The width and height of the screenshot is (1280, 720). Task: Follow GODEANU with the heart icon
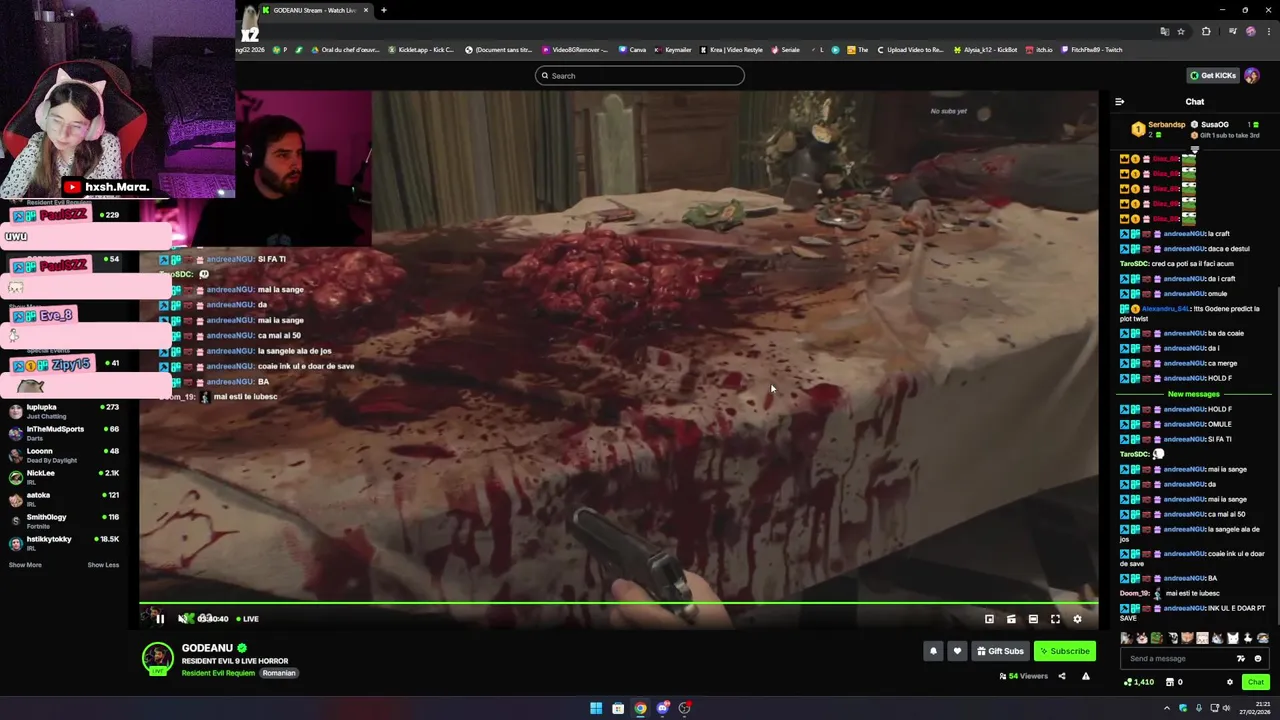pyautogui.click(x=957, y=651)
